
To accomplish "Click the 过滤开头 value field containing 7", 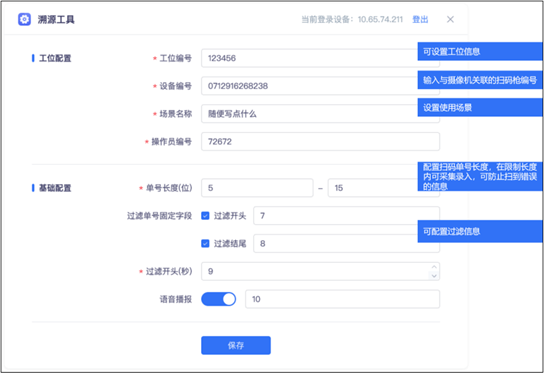I will click(347, 216).
